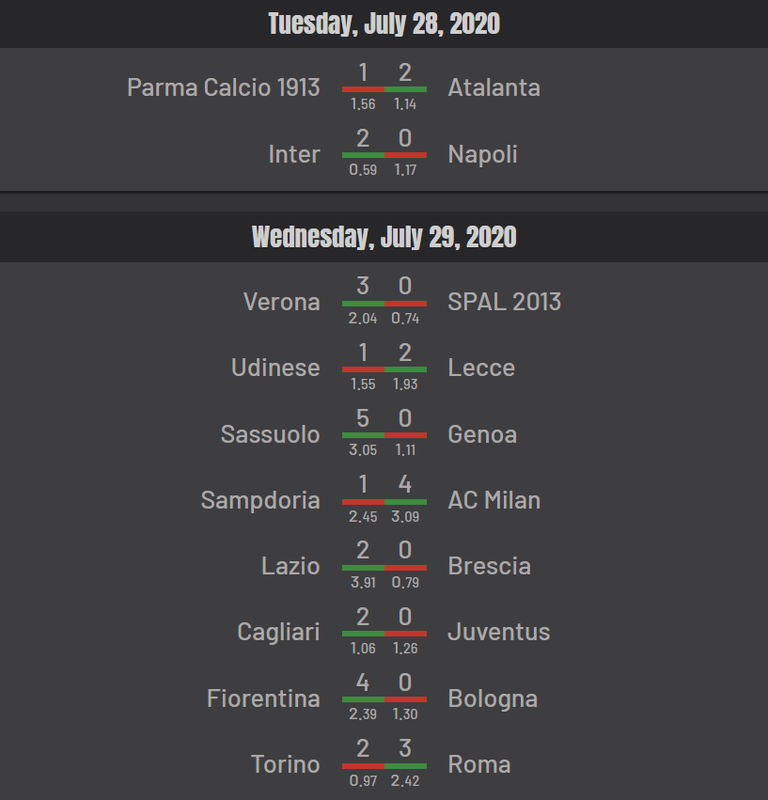The width and height of the screenshot is (768, 800).
Task: Select the Sassuolo team name
Action: click(x=270, y=434)
